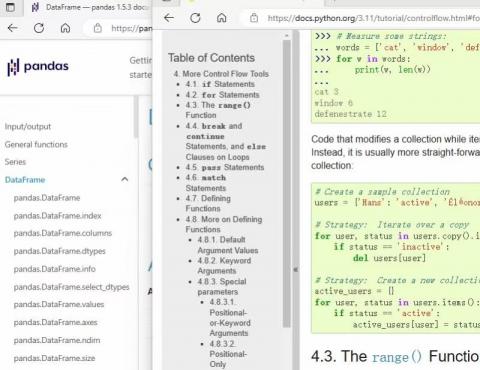Image resolution: width=480 pixels, height=370 pixels.
Task: Open home in Python docs browser window
Action: (222, 18)
